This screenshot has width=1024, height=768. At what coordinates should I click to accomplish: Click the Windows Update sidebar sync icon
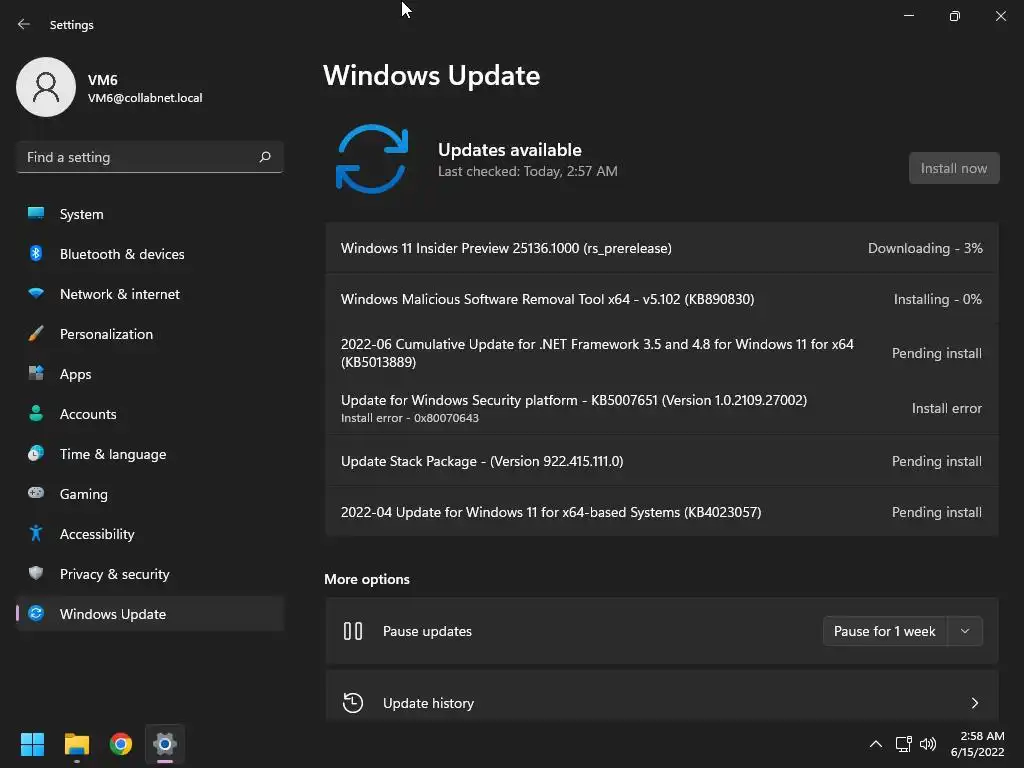coord(36,613)
